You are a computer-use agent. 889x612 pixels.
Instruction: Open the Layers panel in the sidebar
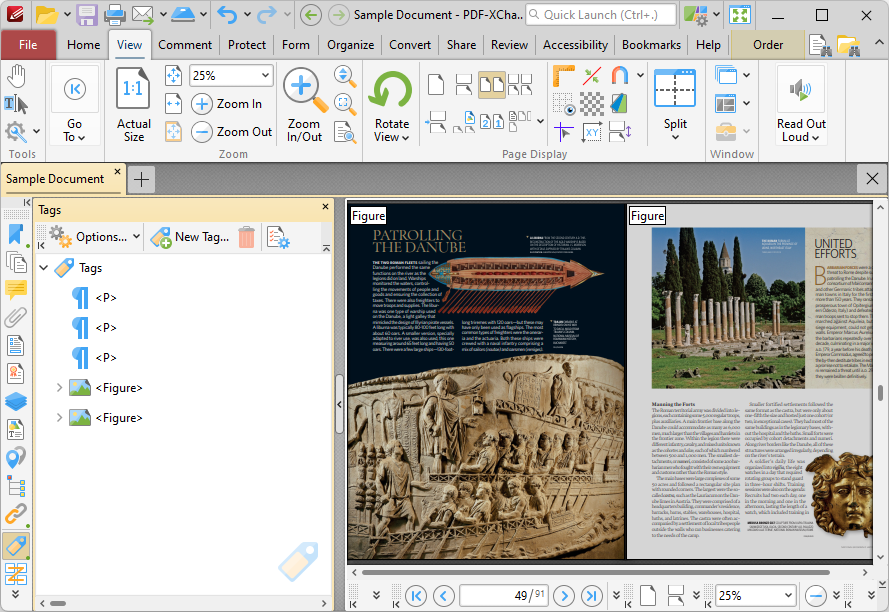click(x=15, y=402)
